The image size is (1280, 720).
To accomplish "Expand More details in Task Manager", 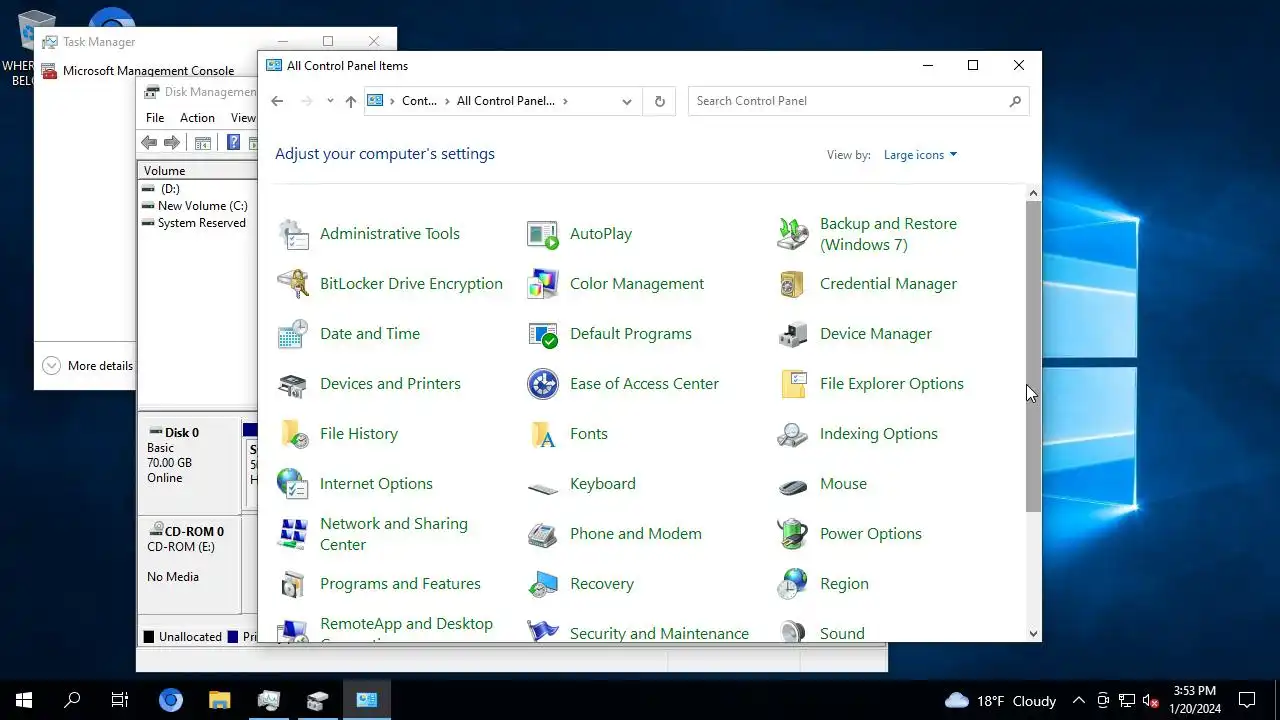I will click(x=87, y=366).
